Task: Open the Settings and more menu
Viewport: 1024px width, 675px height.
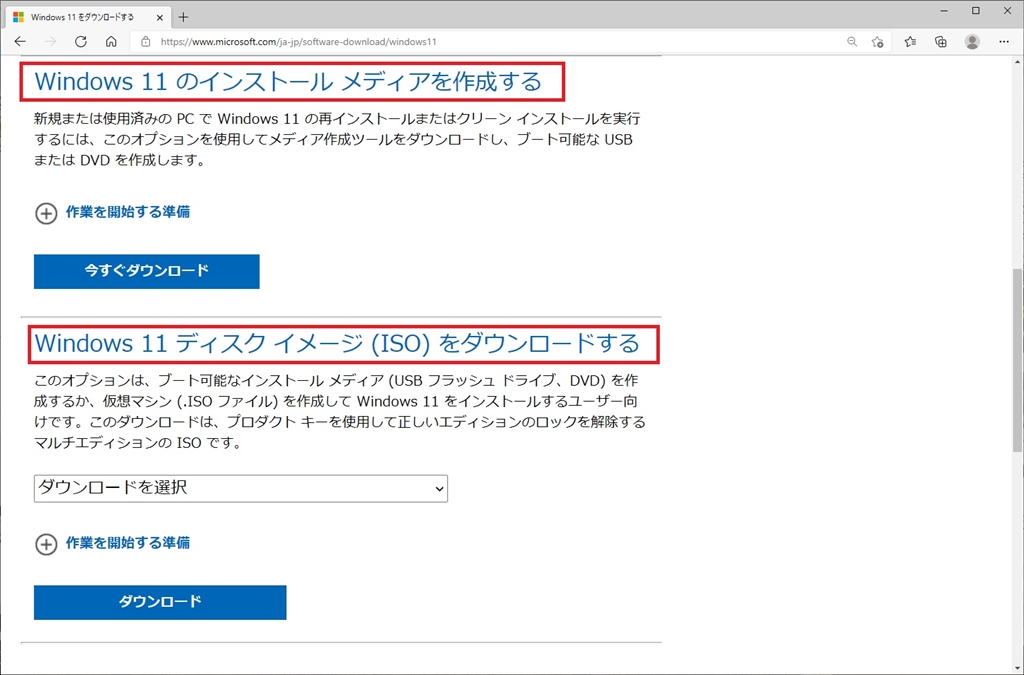Action: [1004, 42]
